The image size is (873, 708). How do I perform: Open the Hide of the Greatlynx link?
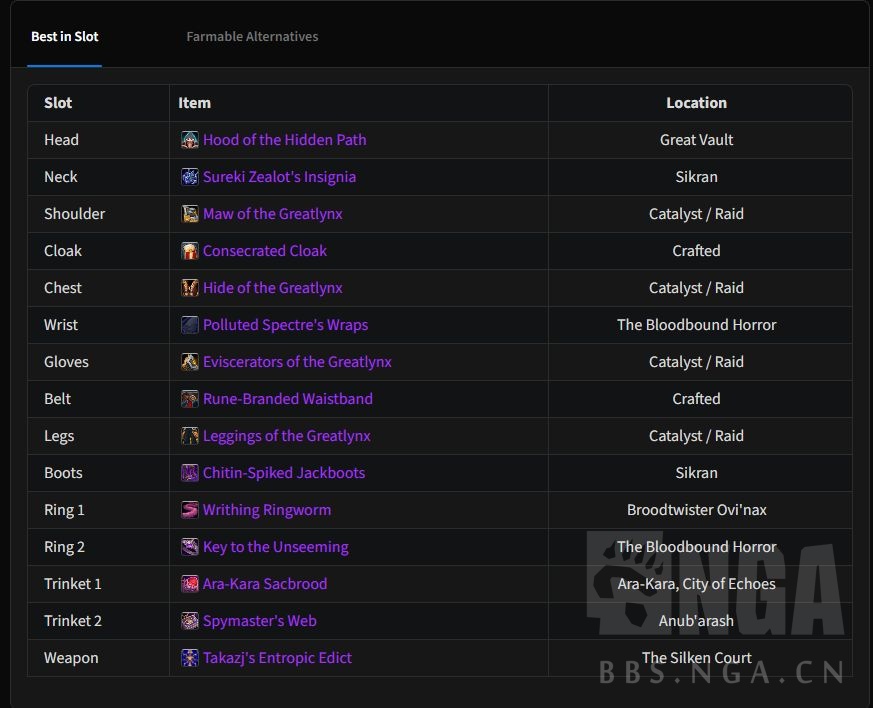click(272, 288)
